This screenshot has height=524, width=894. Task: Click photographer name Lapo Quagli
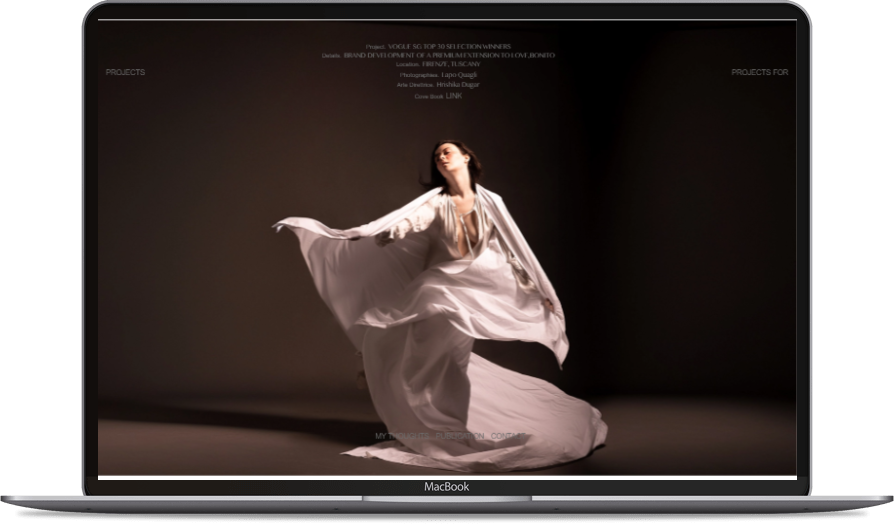[459, 75]
